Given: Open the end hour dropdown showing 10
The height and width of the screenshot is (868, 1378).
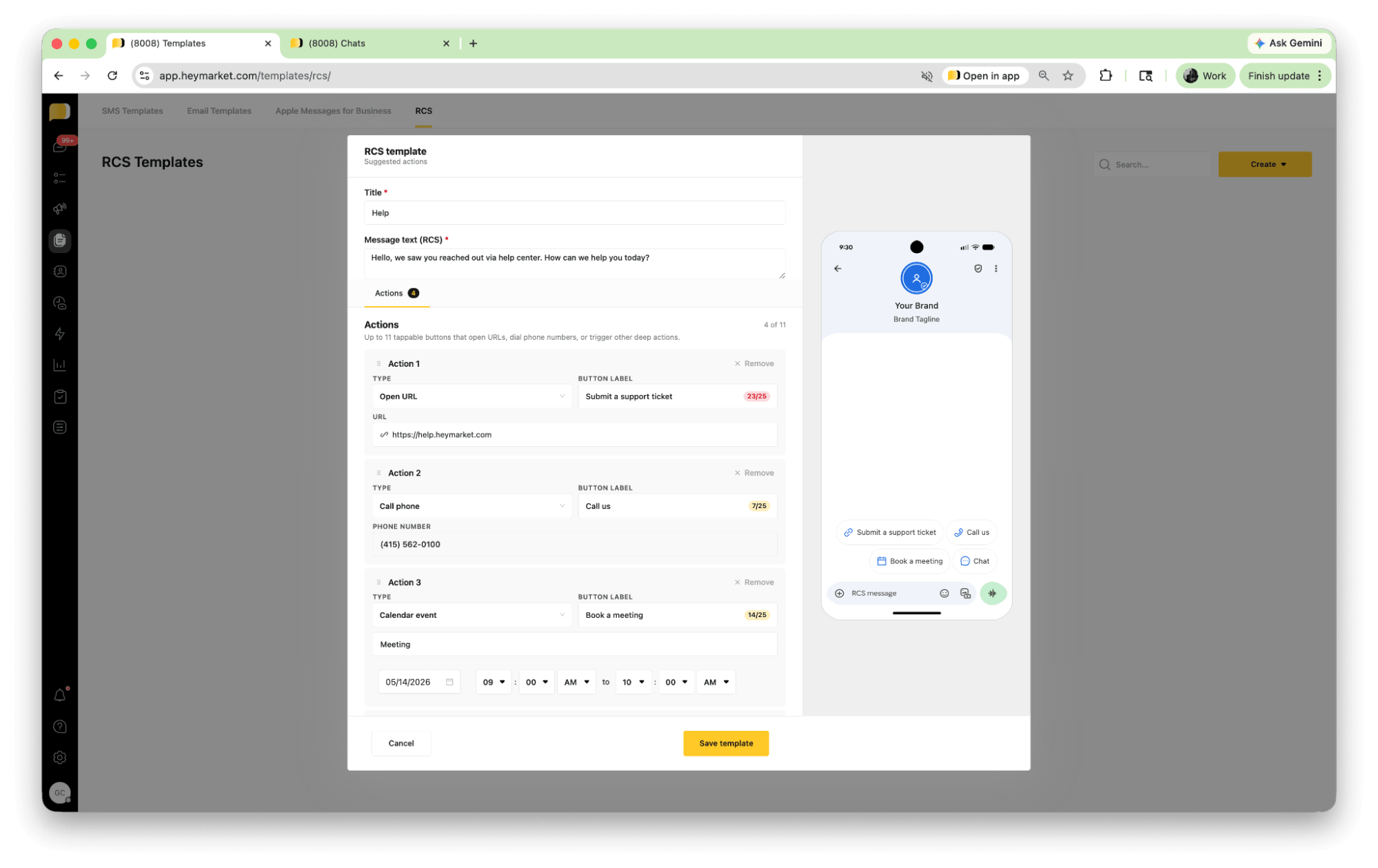Looking at the screenshot, I should click(634, 682).
